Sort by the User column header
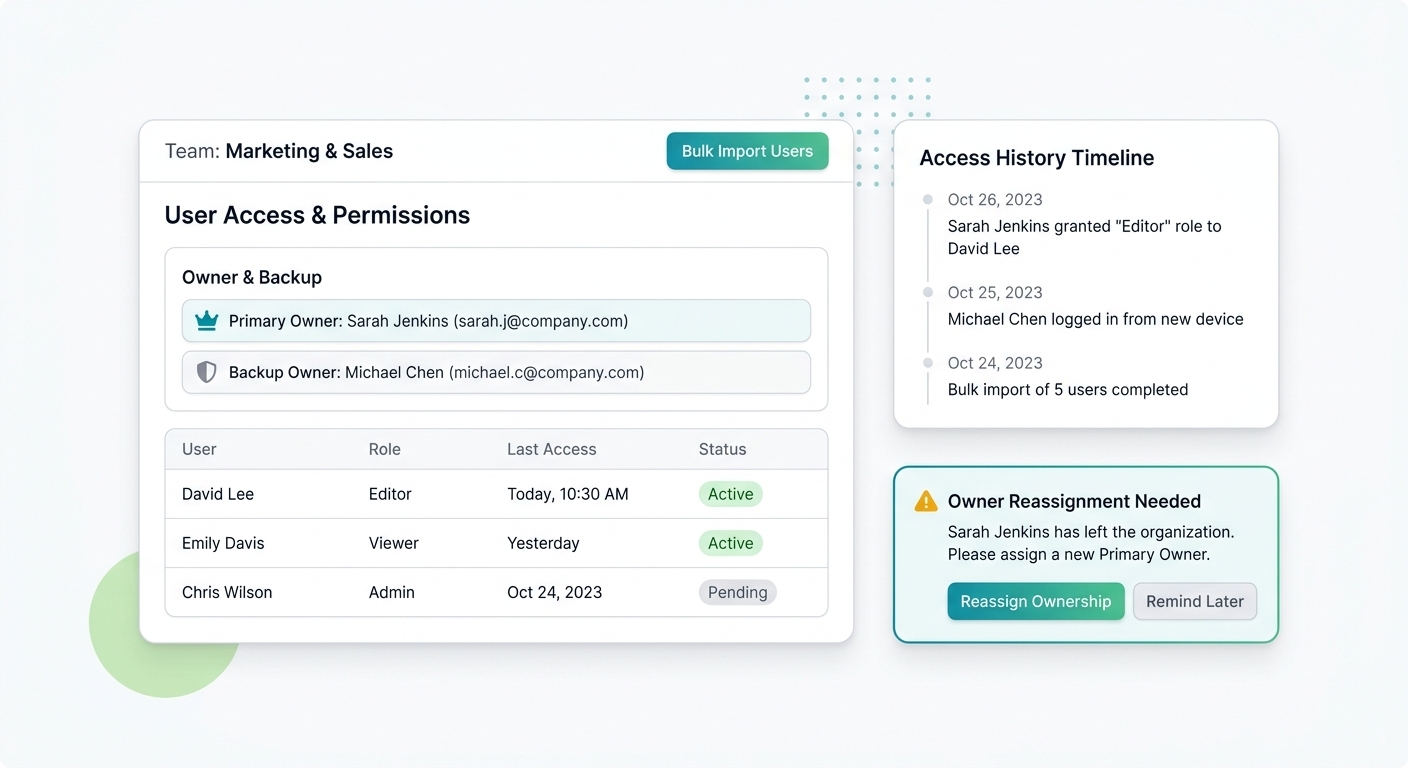The image size is (1408, 768). click(199, 449)
